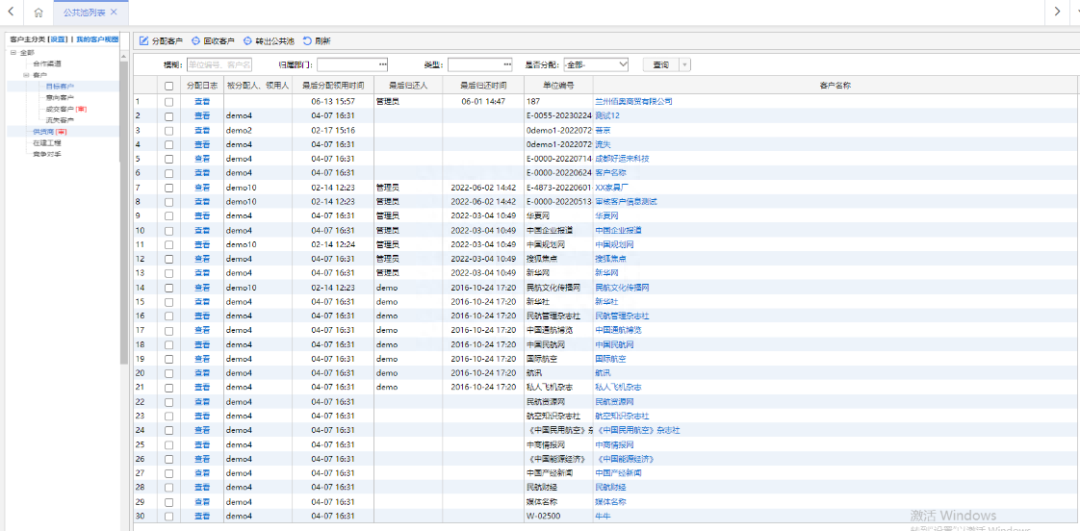
Task: Close the 公共池列表 tab
Action: [114, 12]
